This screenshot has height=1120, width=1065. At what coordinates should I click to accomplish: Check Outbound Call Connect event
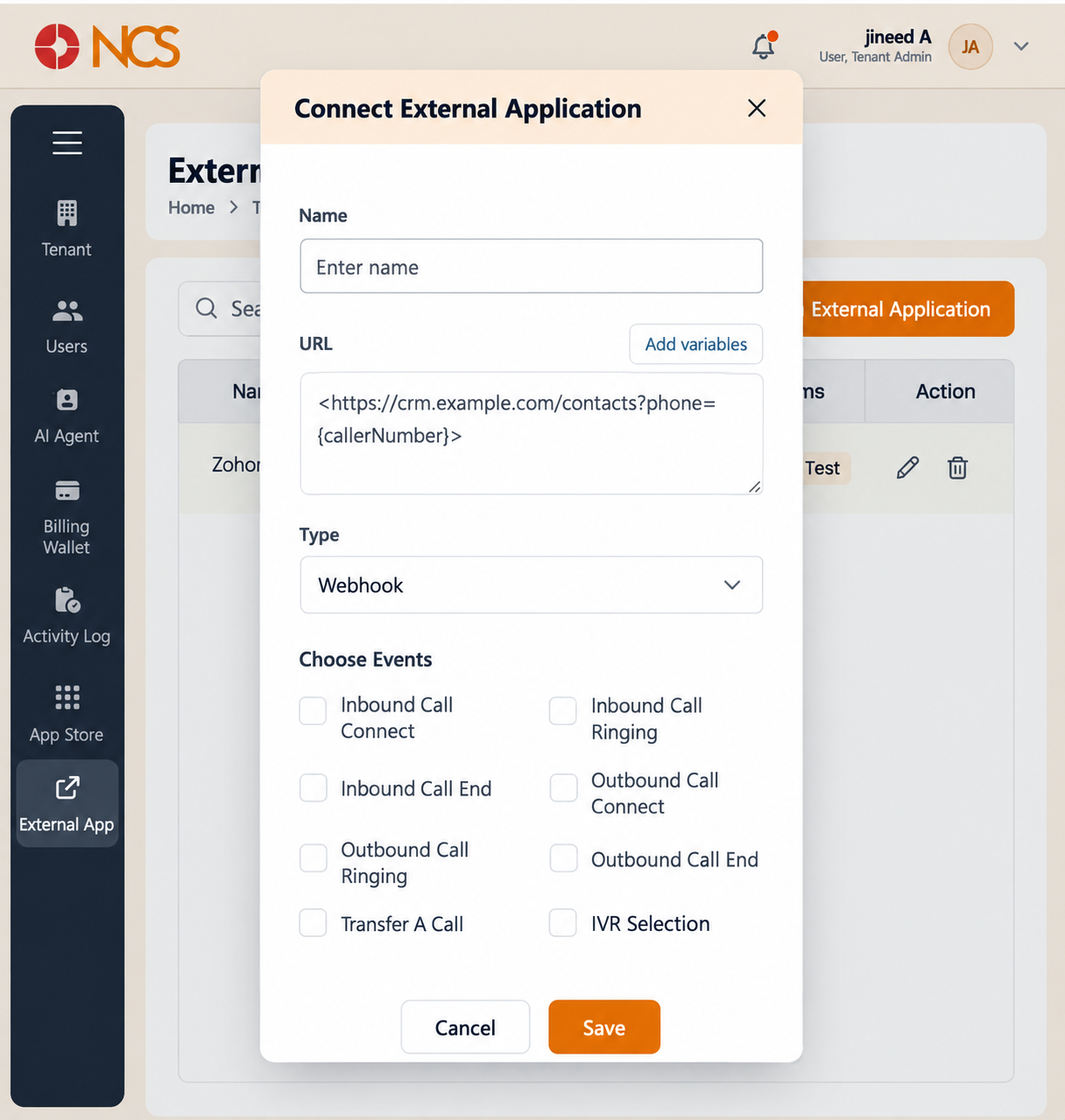(563, 788)
